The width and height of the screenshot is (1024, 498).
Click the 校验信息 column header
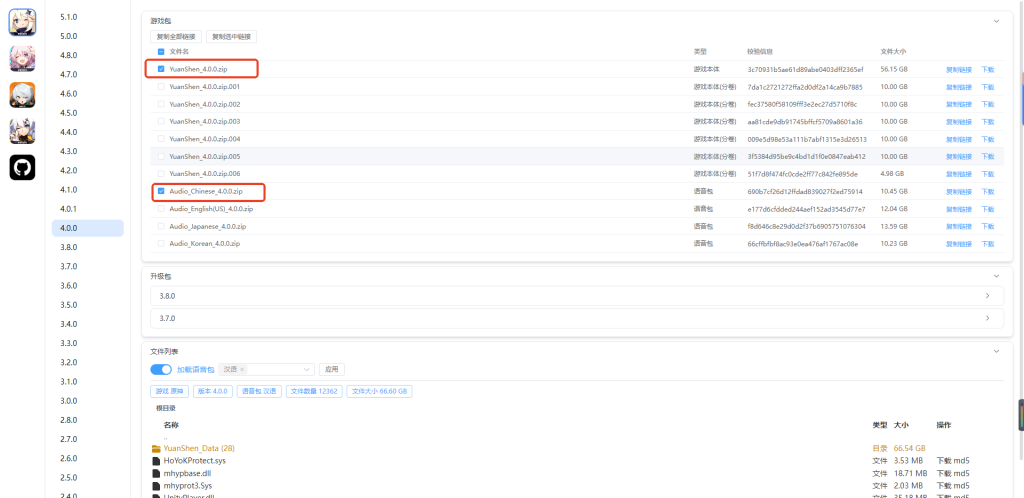click(x=760, y=52)
